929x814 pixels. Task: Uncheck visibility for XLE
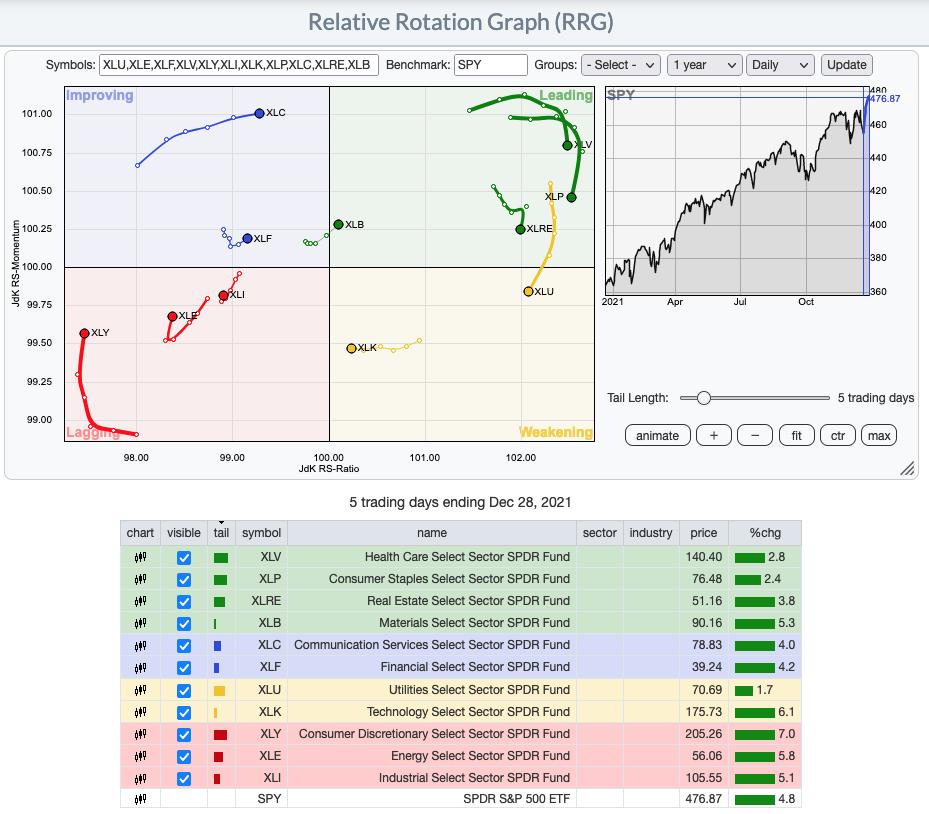[184, 757]
